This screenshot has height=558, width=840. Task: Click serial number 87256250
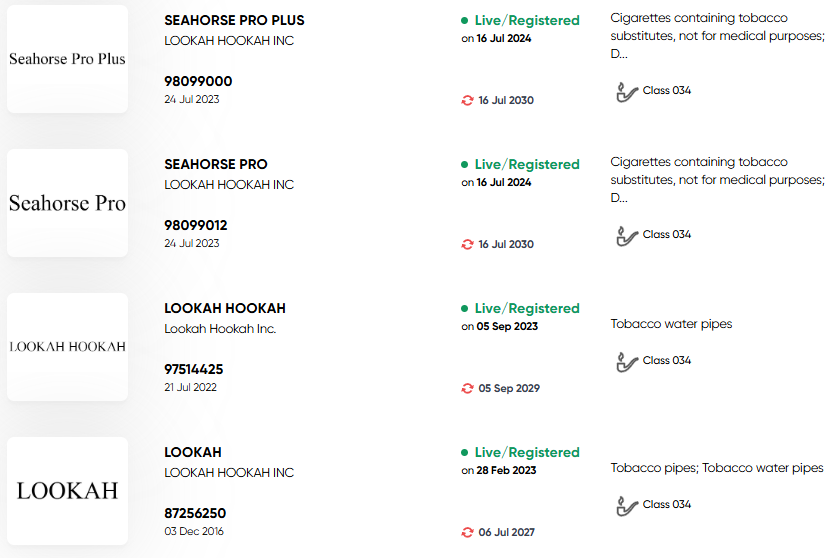pyautogui.click(x=195, y=514)
